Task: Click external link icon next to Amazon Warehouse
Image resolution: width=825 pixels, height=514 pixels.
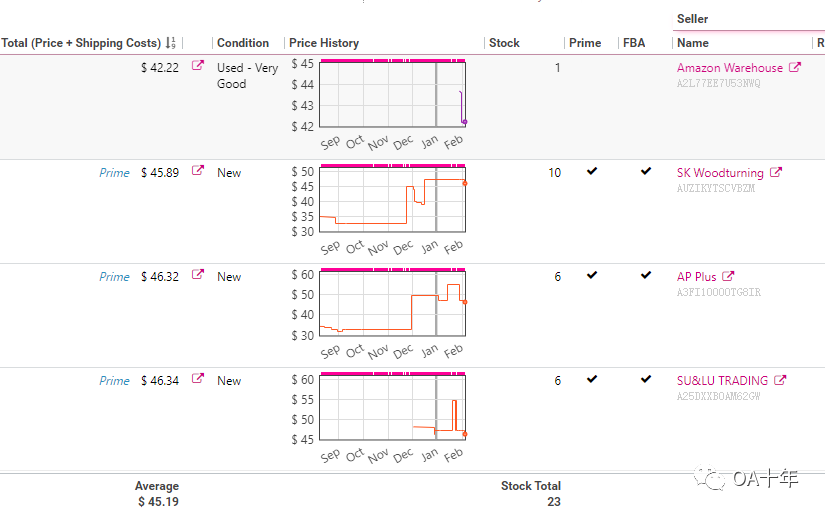Action: tap(795, 68)
